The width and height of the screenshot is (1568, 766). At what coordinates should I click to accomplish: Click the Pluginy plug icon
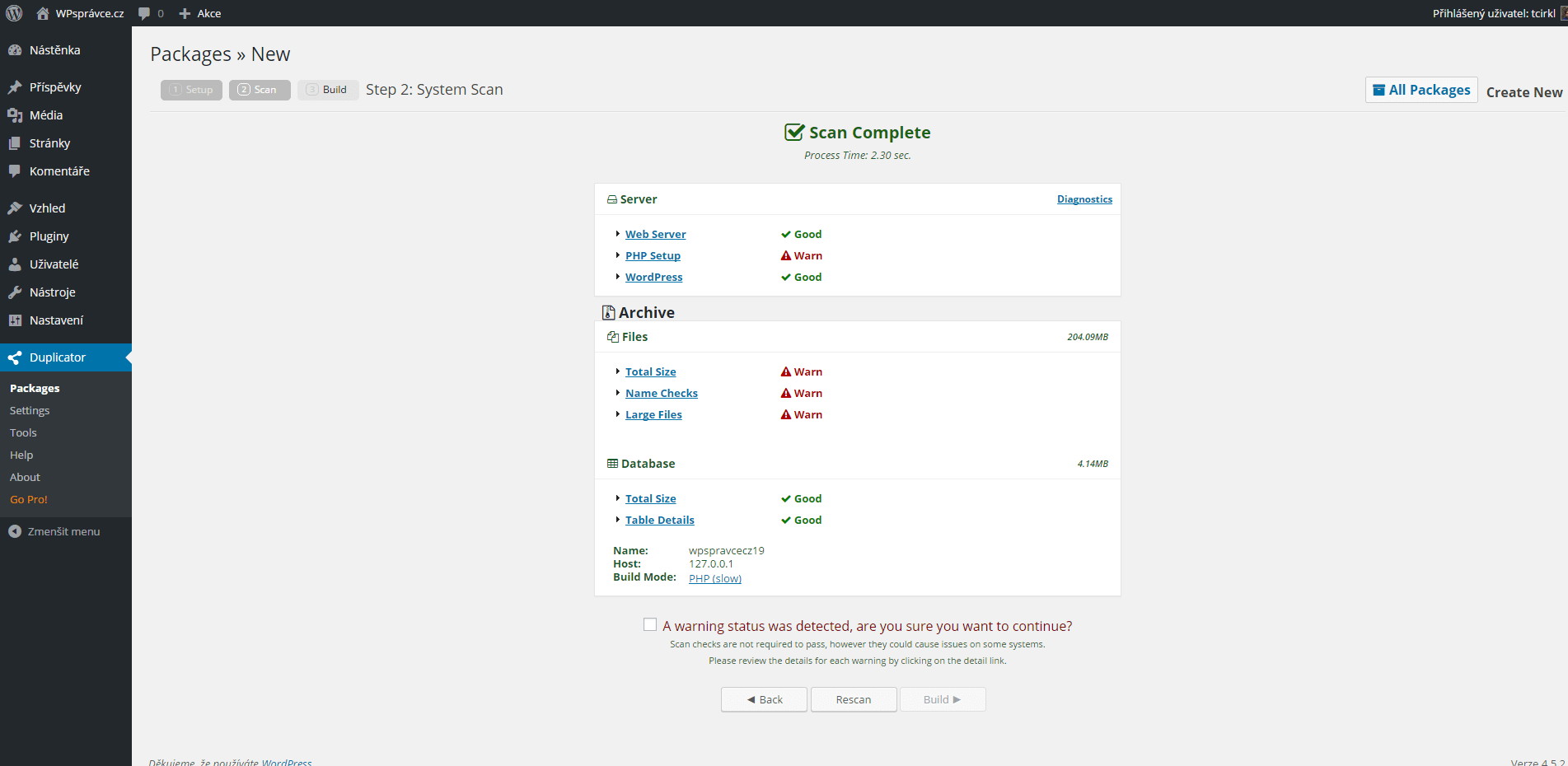(15, 236)
